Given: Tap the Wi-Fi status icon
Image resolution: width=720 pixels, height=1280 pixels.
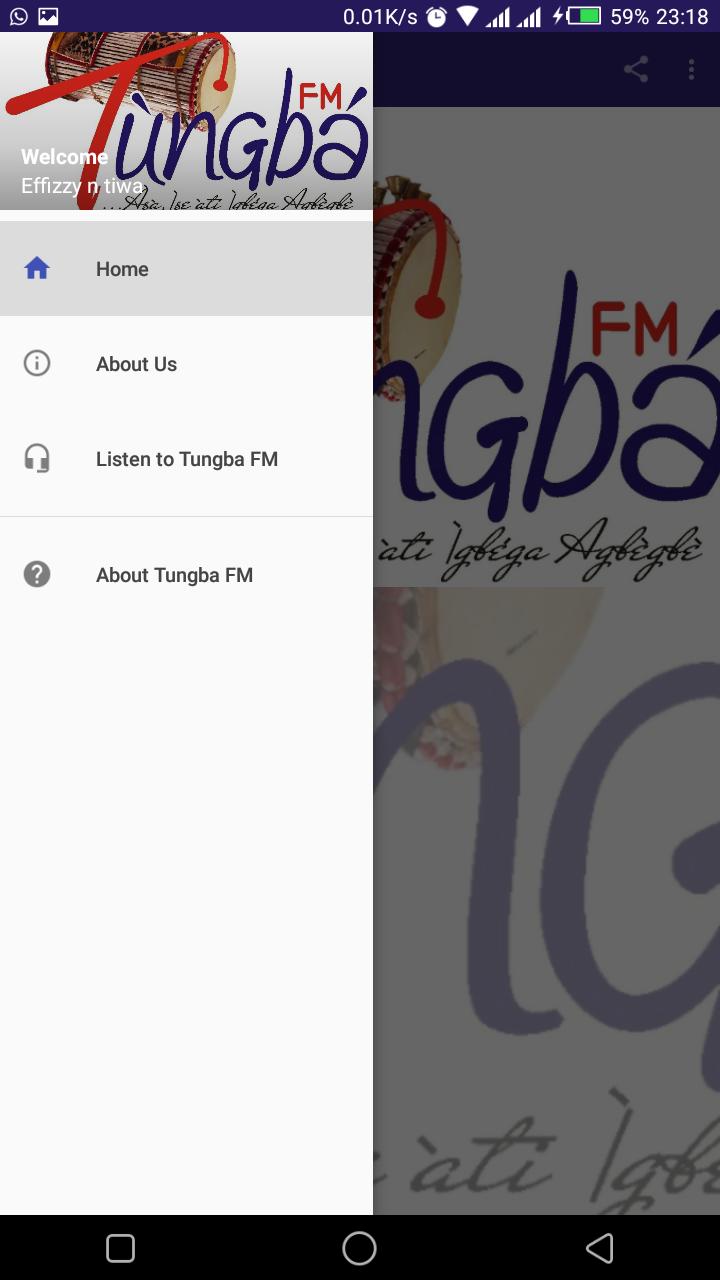Looking at the screenshot, I should point(467,16).
